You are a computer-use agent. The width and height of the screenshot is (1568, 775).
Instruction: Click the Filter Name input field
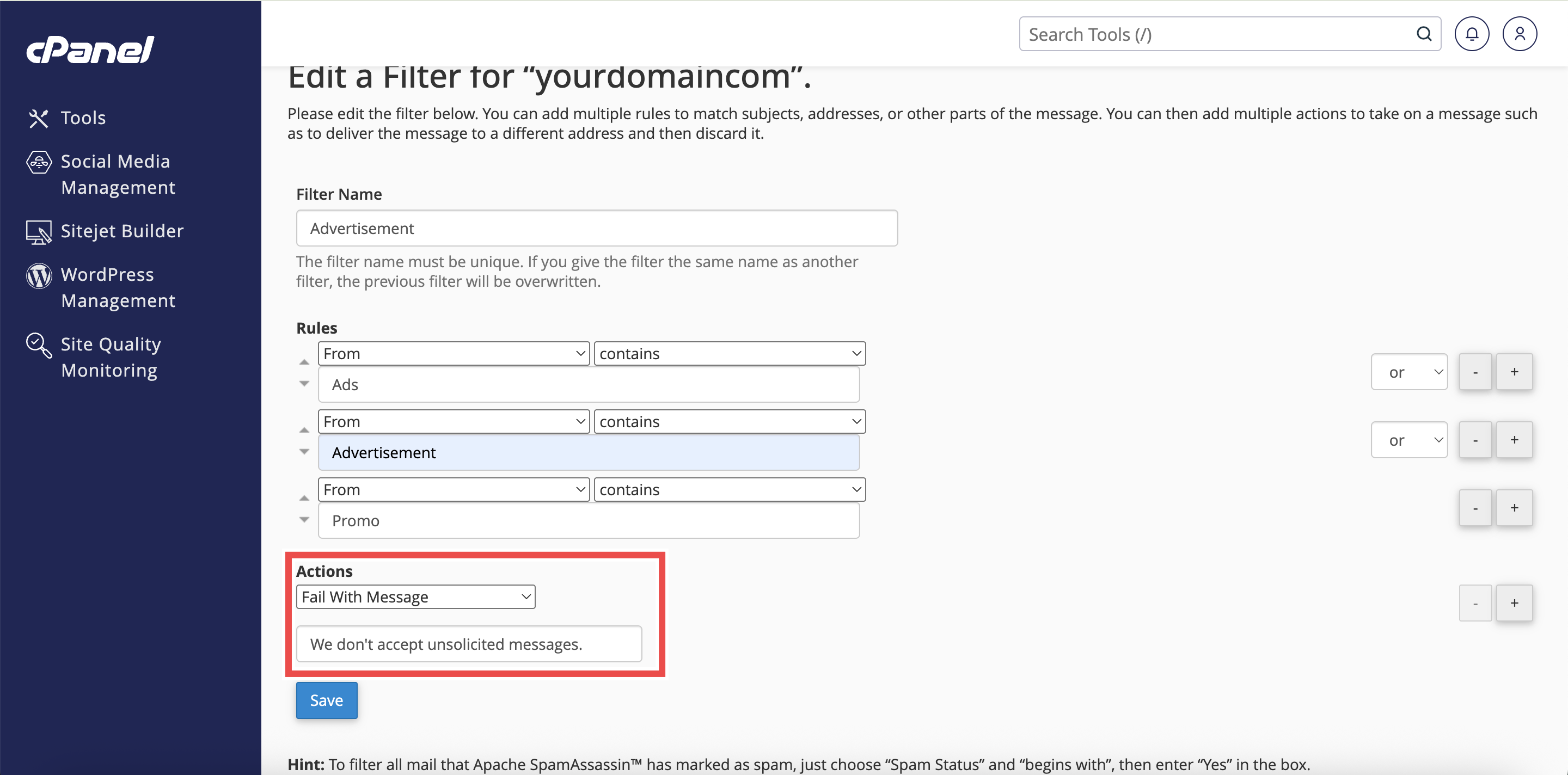(597, 228)
